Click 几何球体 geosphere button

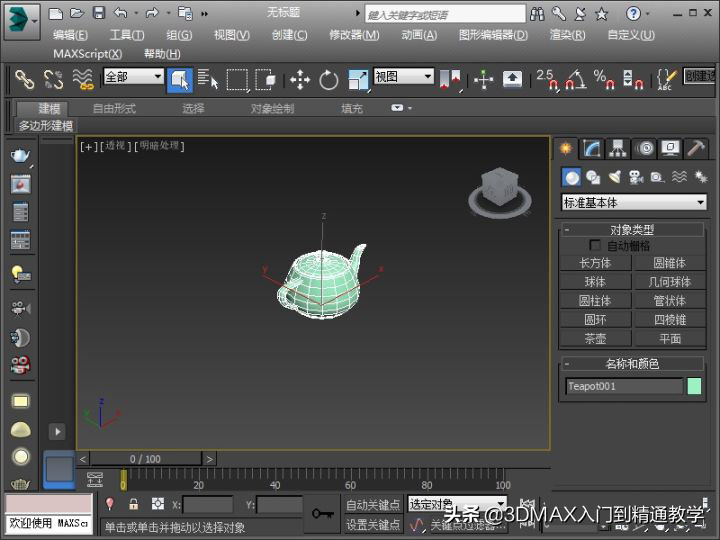[x=670, y=282]
